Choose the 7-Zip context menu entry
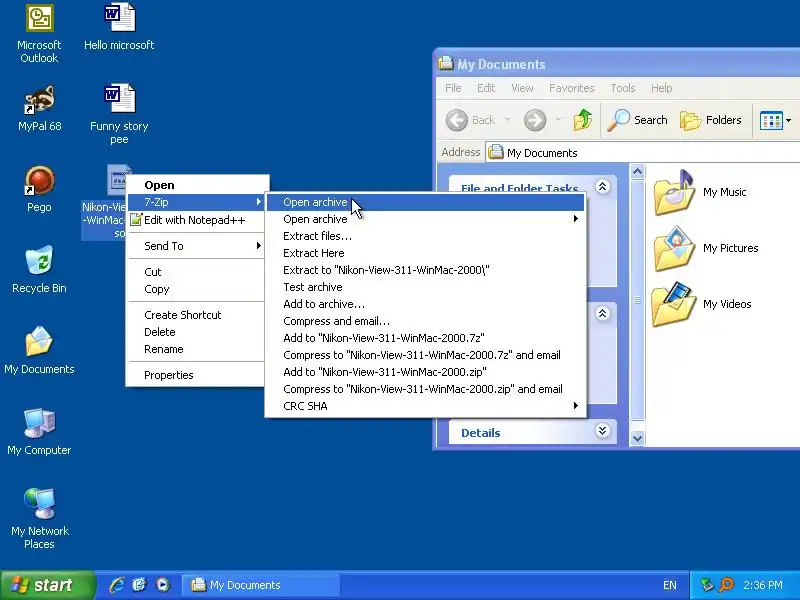800x600 pixels. (x=196, y=202)
